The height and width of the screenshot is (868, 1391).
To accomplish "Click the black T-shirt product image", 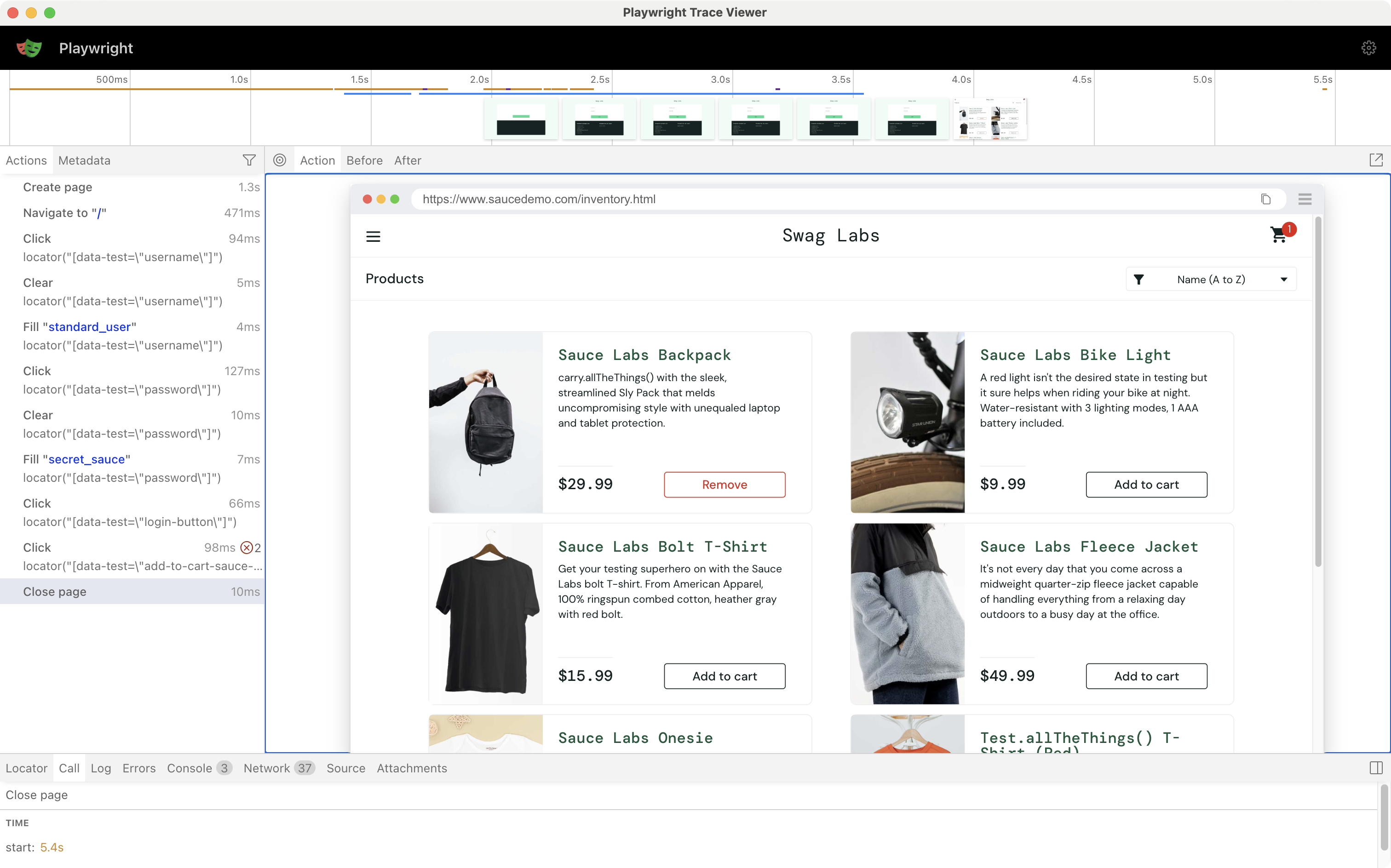I will tap(486, 614).
